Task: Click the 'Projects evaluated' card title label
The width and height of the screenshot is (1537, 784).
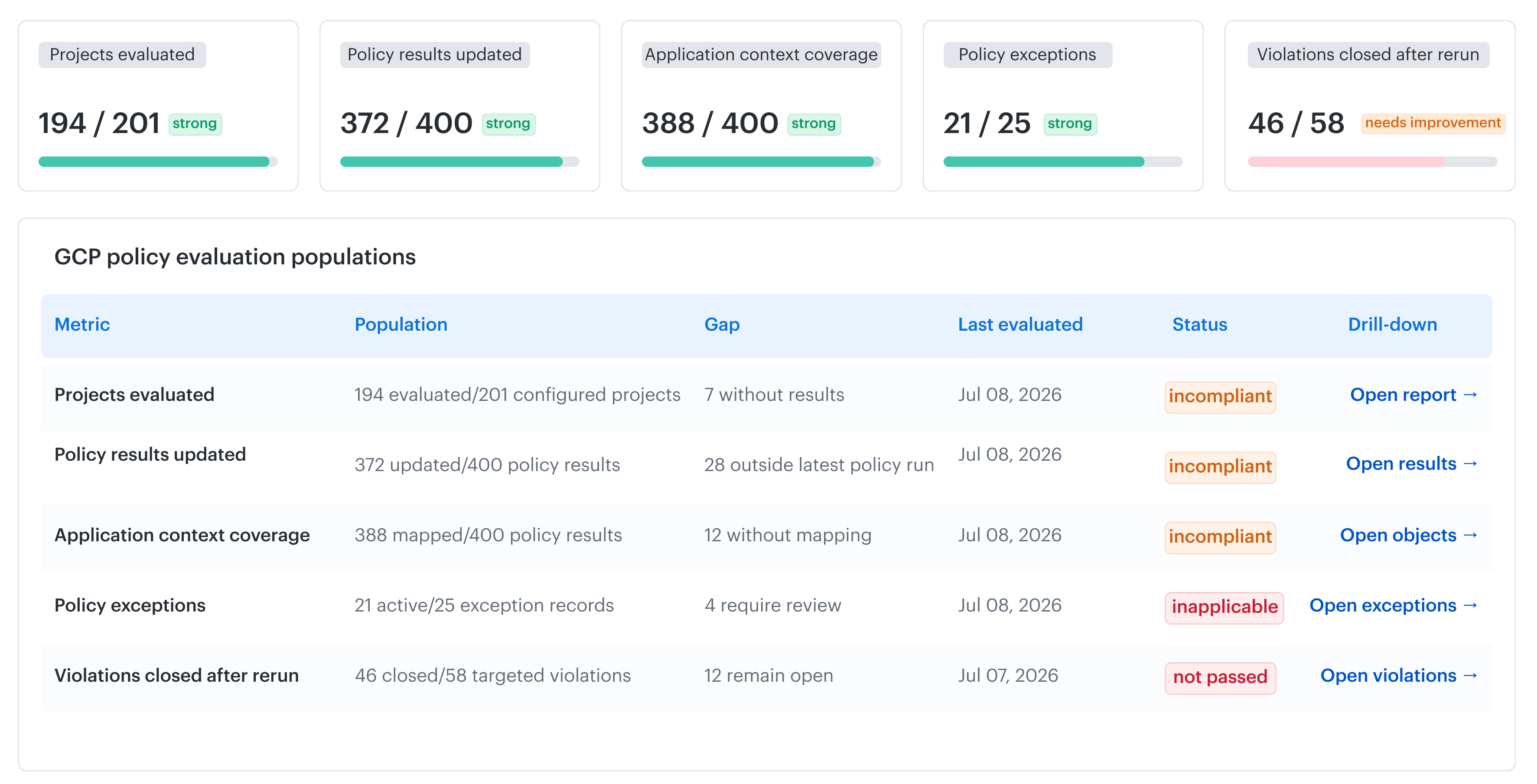Action: pyautogui.click(x=122, y=55)
